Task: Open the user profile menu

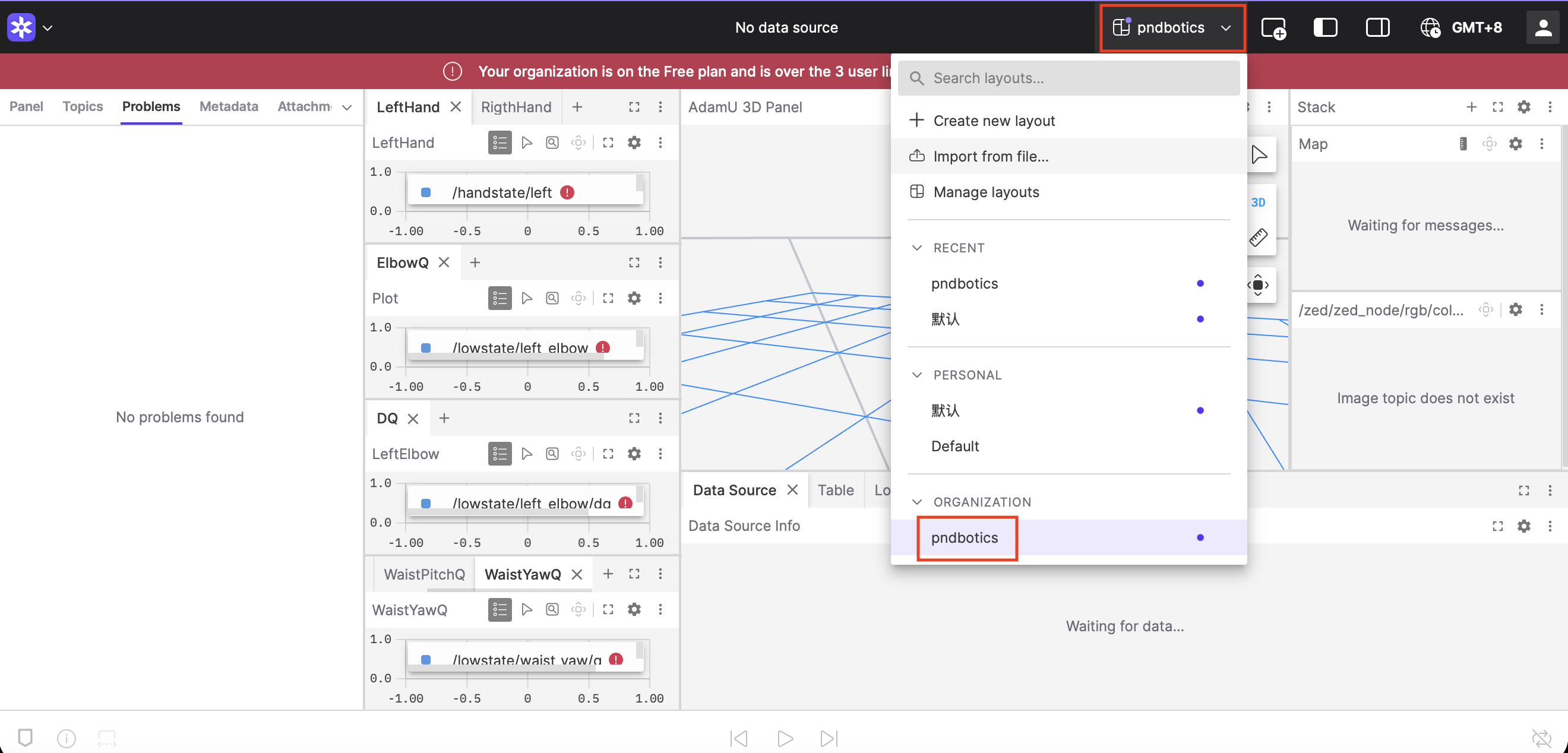Action: 1543,27
